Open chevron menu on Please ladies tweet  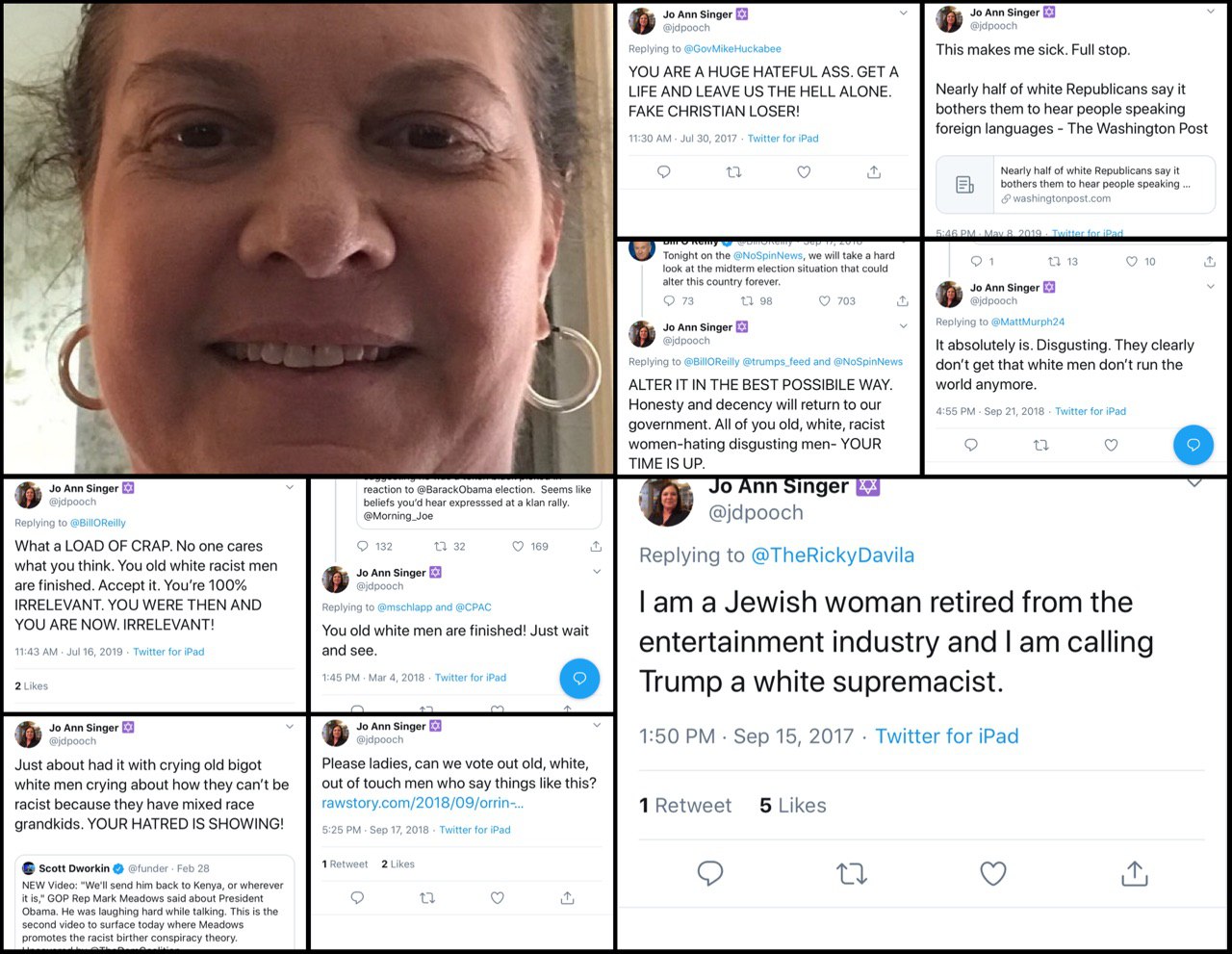(597, 726)
